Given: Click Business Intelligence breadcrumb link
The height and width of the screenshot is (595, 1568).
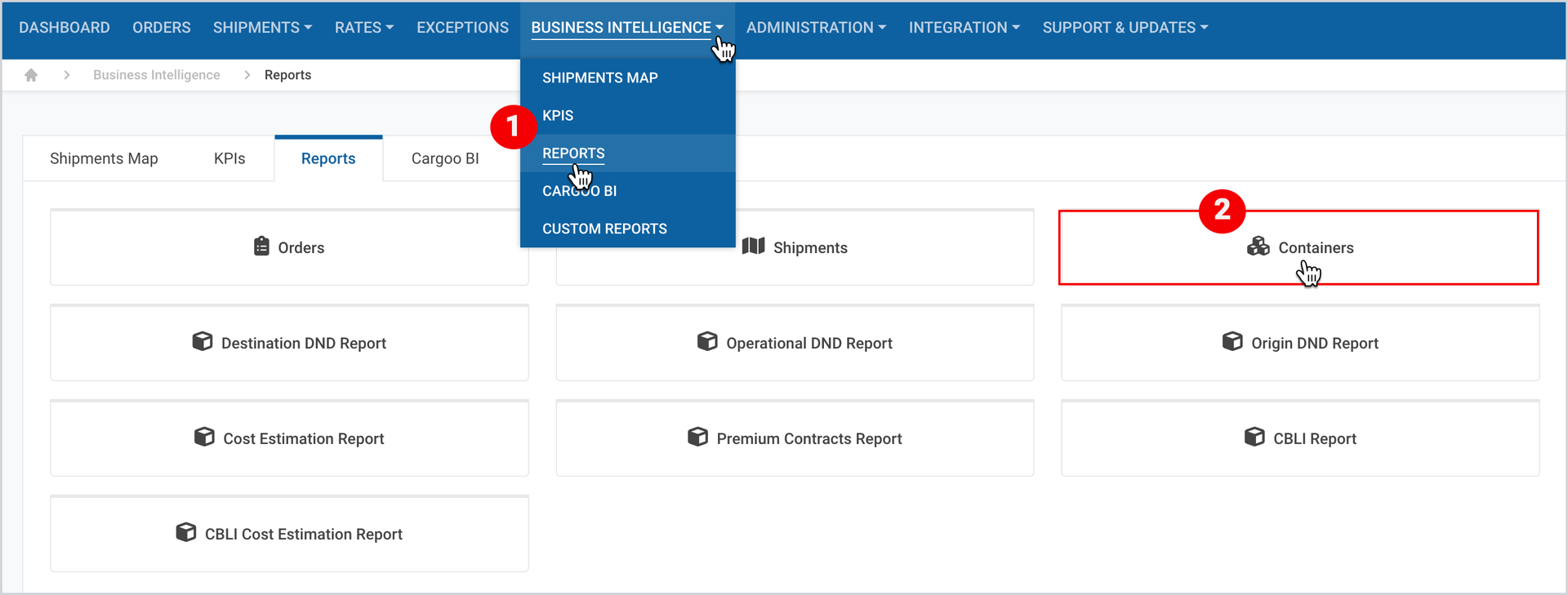Looking at the screenshot, I should (x=157, y=75).
